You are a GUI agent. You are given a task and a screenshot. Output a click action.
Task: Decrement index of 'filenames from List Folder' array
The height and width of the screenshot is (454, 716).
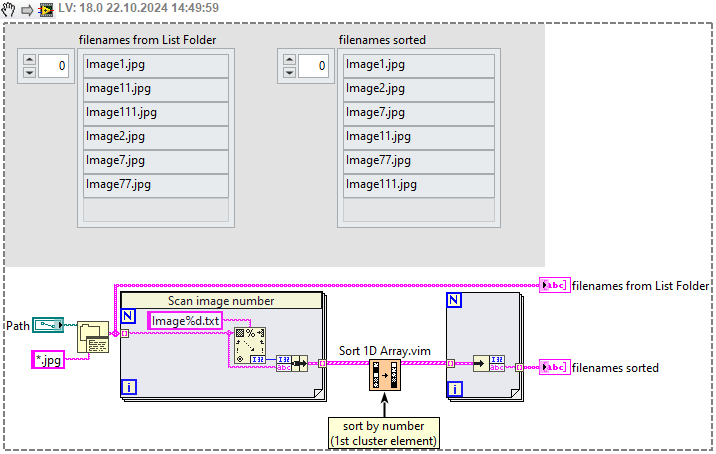click(29, 72)
